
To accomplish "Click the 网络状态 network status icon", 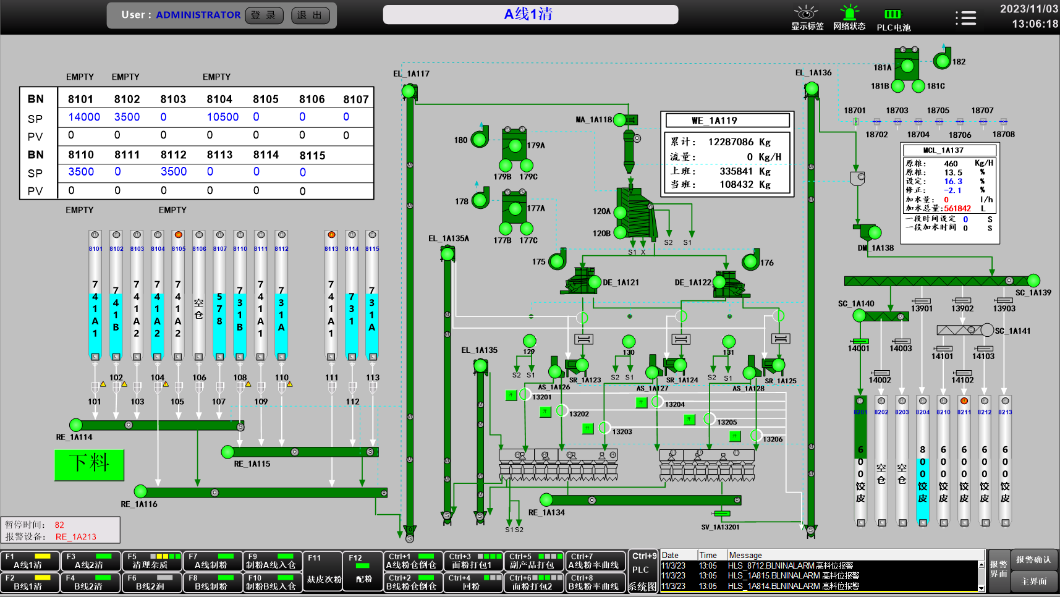I will (849, 12).
